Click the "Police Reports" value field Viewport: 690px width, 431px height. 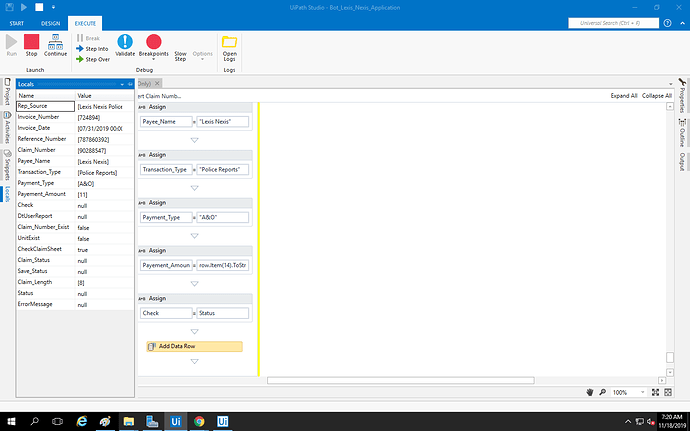[x=222, y=169]
